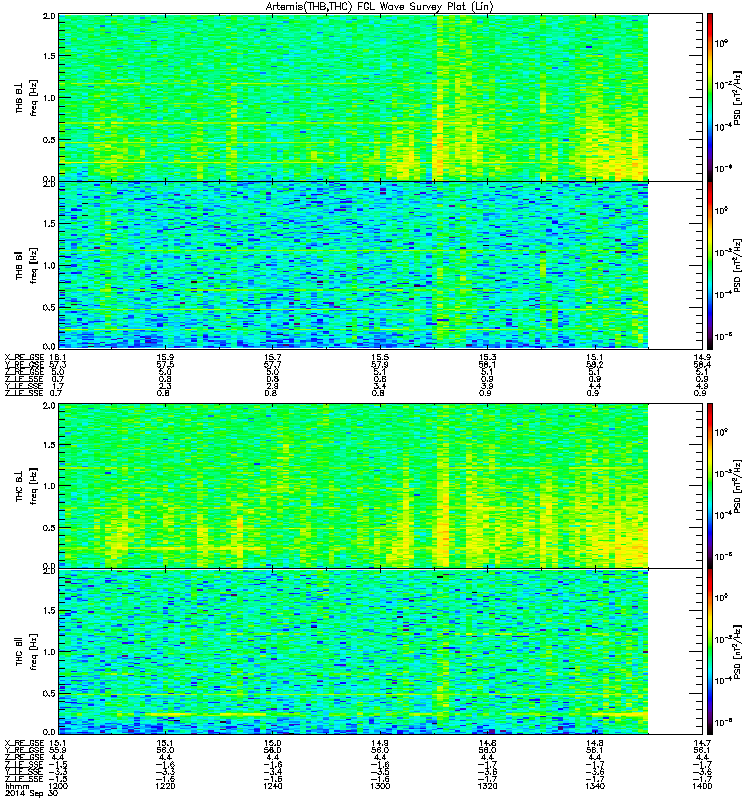Click the 15.7 X_RE_GSE value under THB panels
The height and width of the screenshot is (800, 750).
272,358
